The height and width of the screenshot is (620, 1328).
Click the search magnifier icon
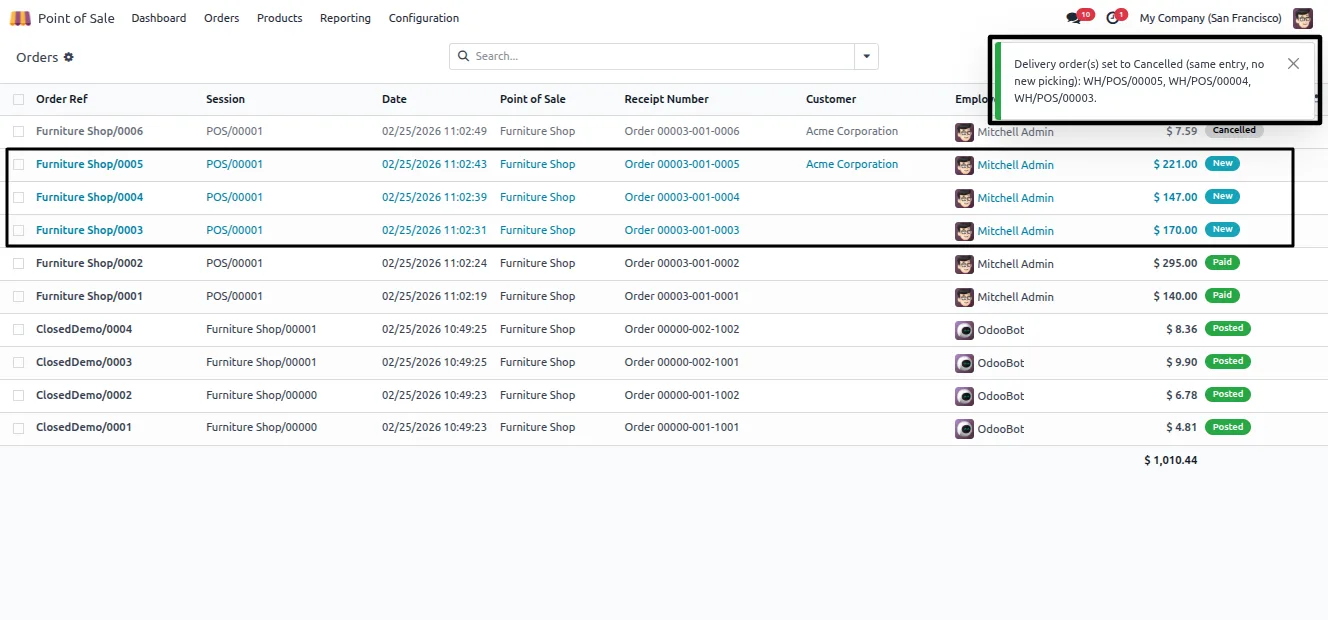[463, 56]
